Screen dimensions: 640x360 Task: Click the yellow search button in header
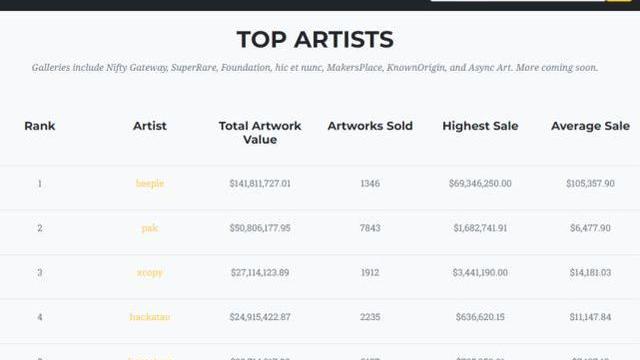tap(619, 0)
